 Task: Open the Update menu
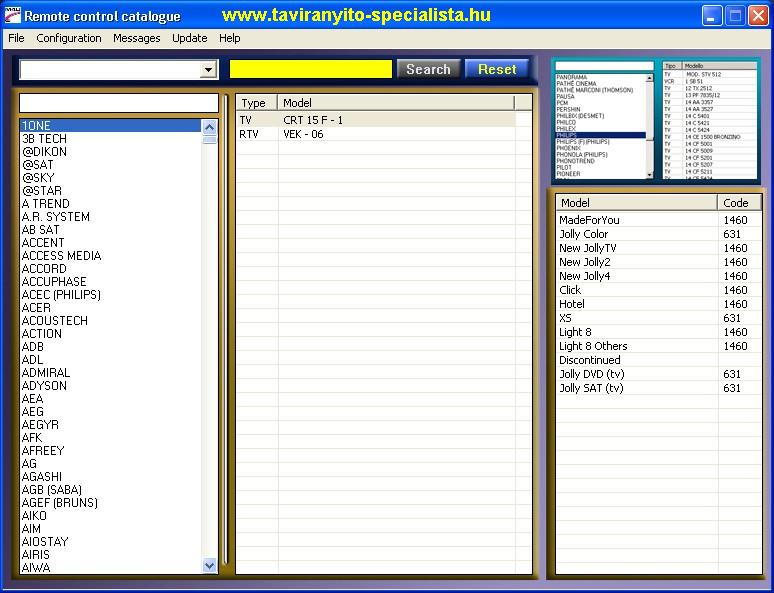pos(190,38)
